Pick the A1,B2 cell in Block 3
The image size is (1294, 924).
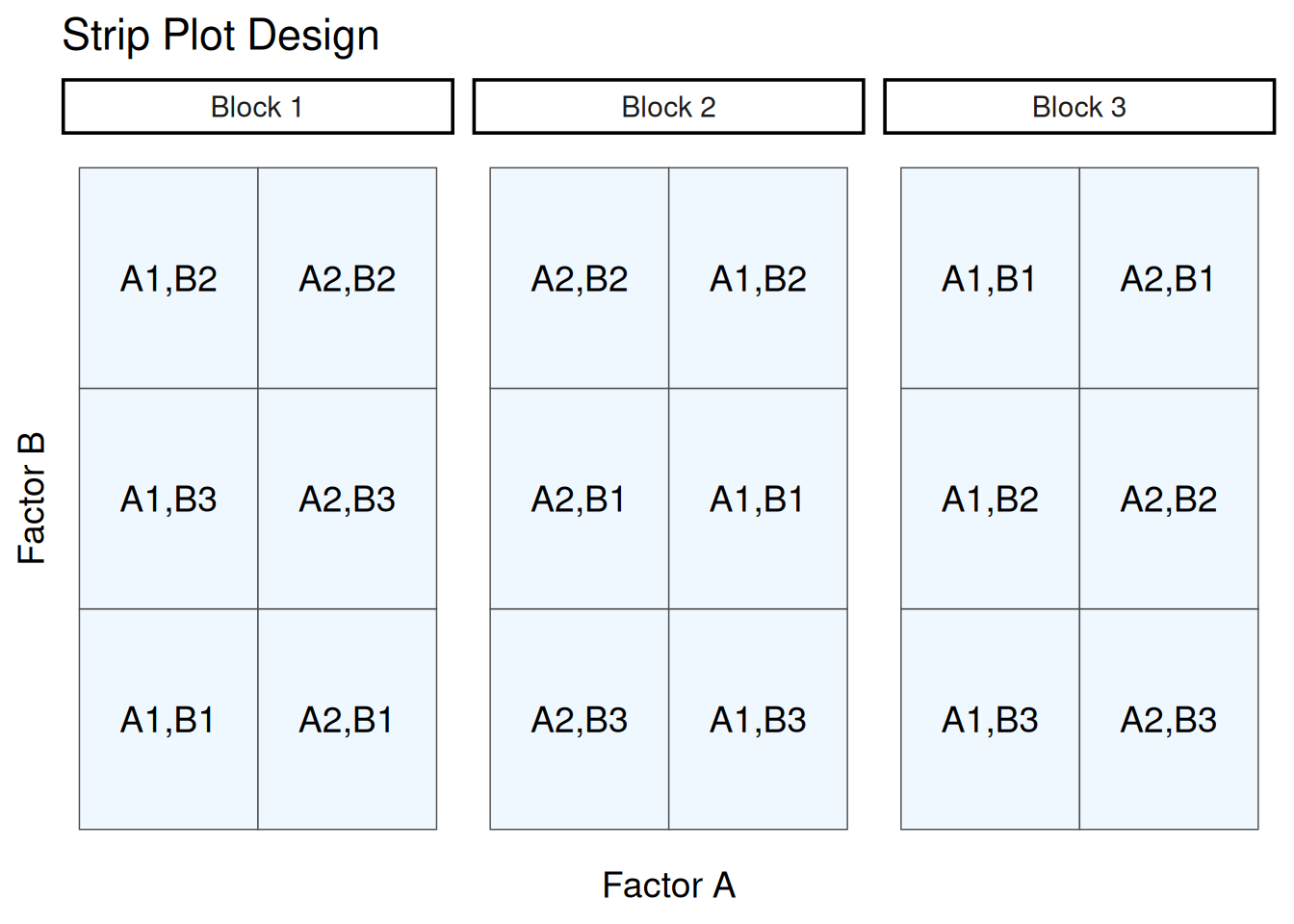(x=990, y=499)
